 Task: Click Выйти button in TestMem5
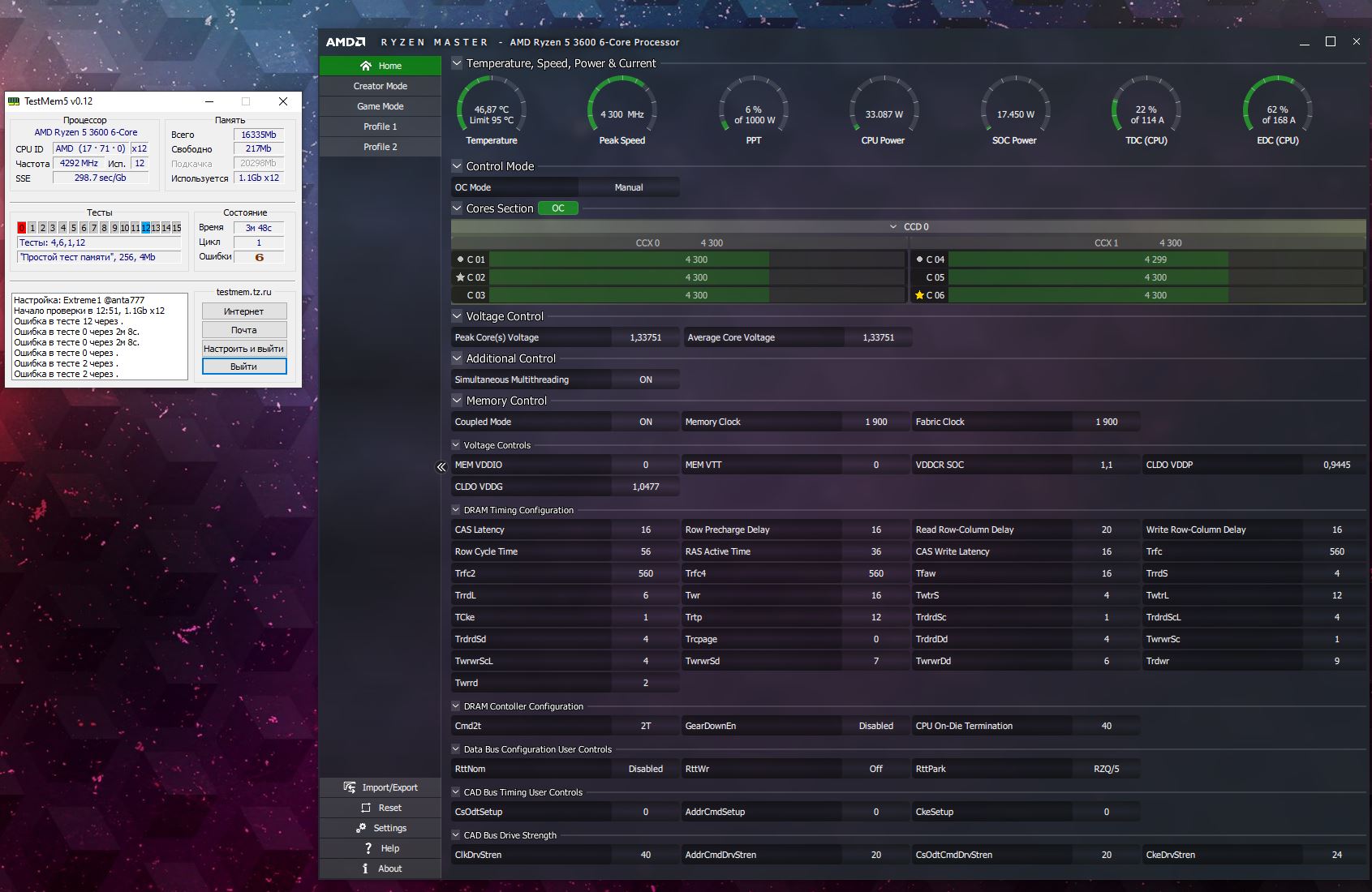244,367
